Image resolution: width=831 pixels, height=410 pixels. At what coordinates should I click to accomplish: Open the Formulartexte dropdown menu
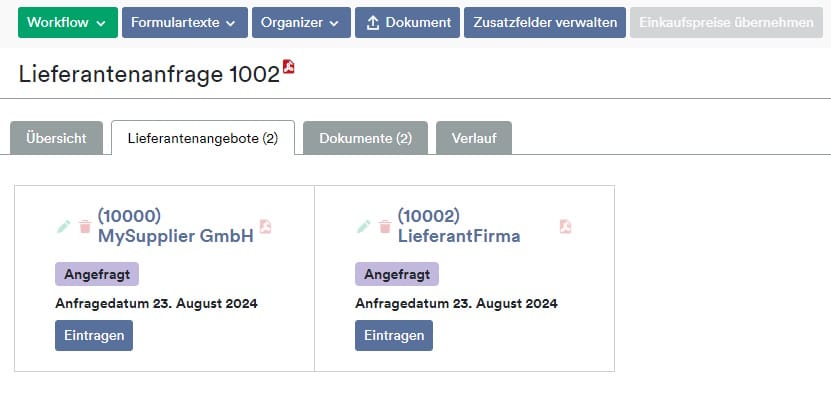point(185,22)
